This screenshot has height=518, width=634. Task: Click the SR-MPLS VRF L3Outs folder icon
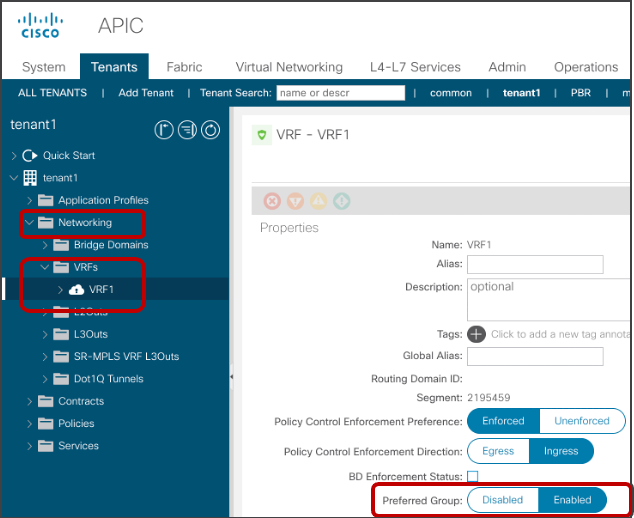click(x=61, y=356)
